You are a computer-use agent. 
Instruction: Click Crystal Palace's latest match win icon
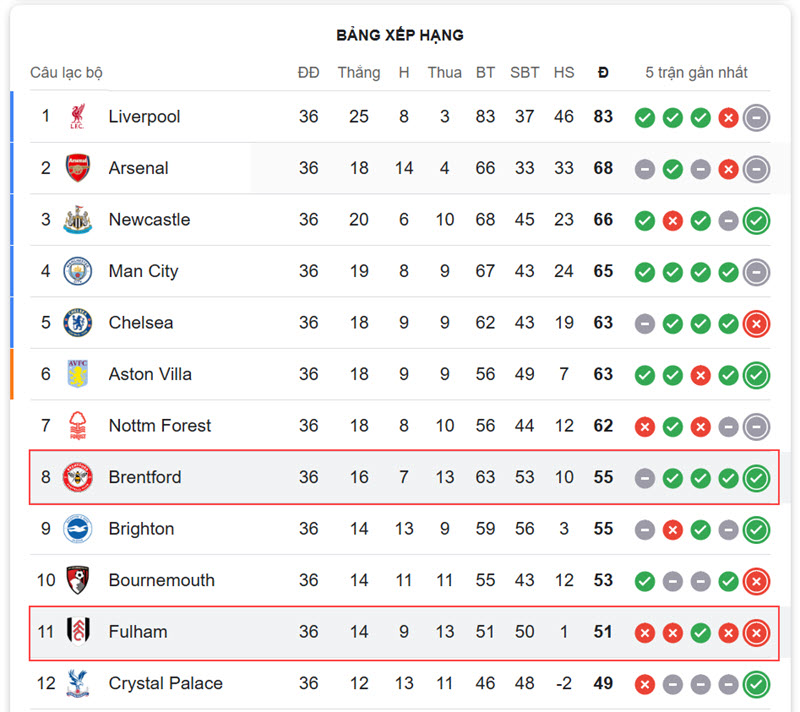[757, 684]
